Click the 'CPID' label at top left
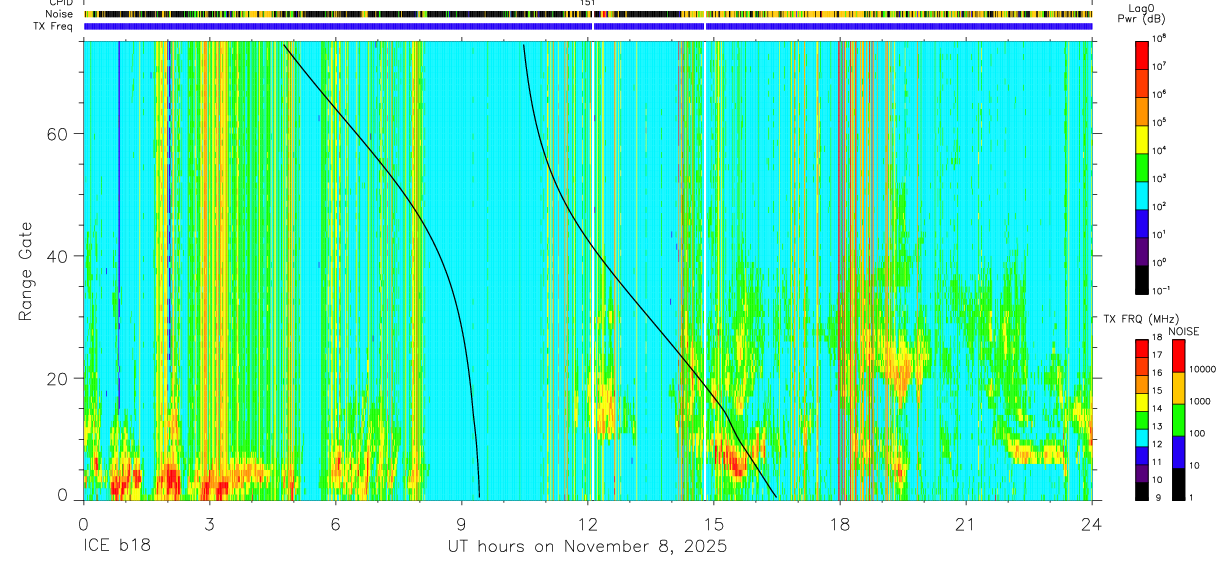 (61, 4)
